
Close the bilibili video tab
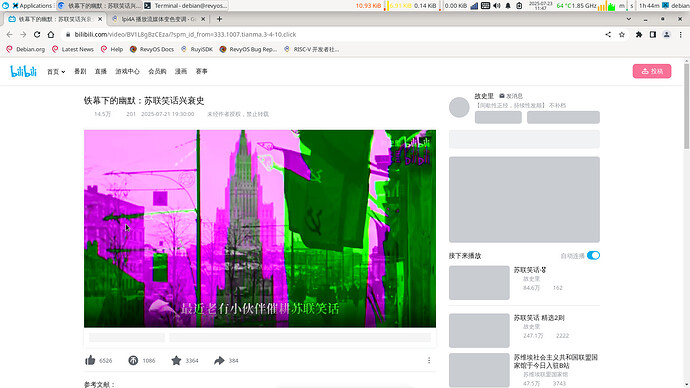coord(100,19)
